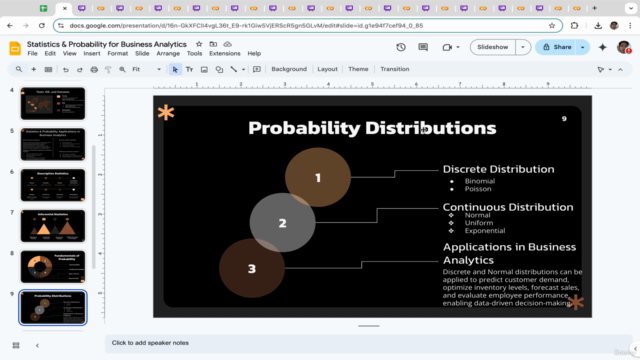The image size is (640, 360).
Task: Select slide 6 Descriptive Statistics thumbnail
Action: click(53, 185)
